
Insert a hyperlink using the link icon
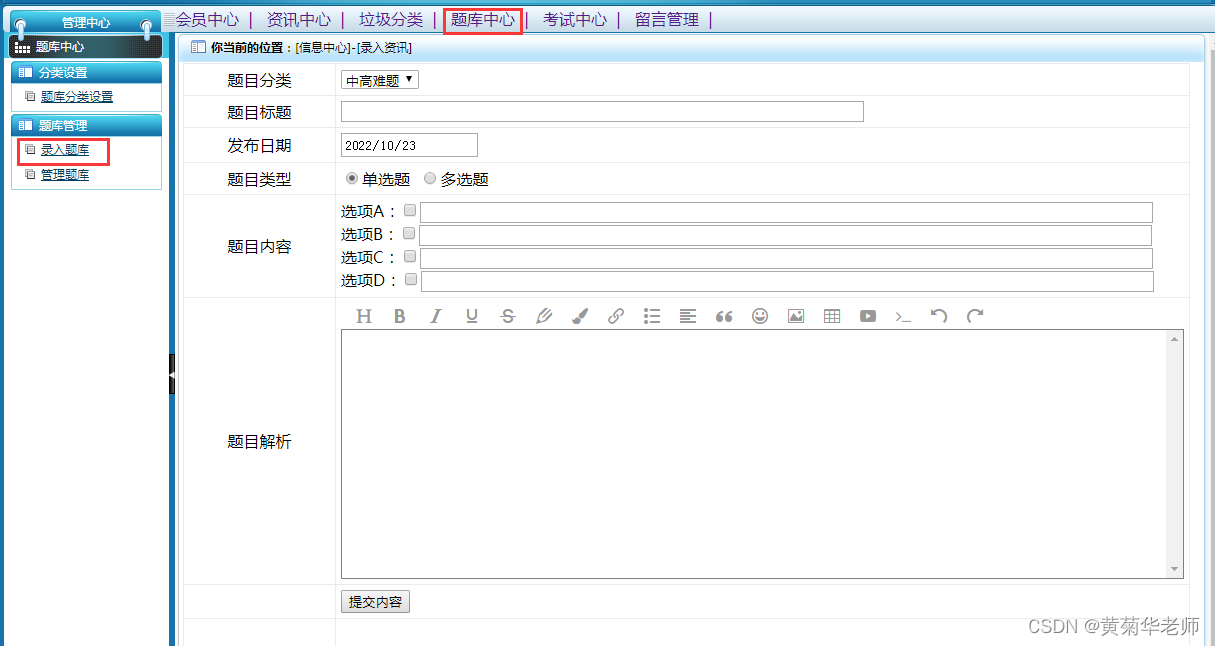click(615, 316)
